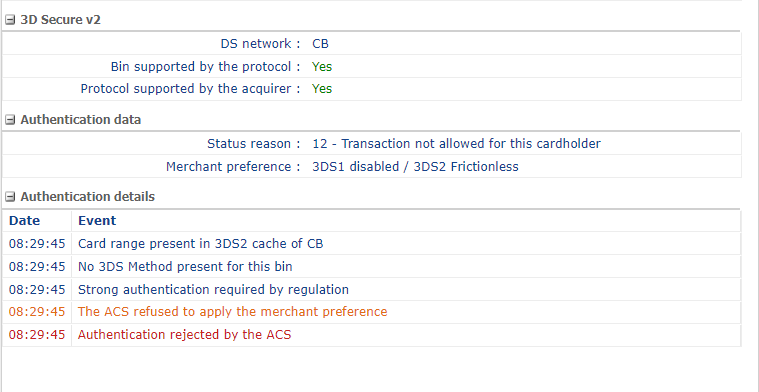Screen dimensions: 759x392
Task: Click the 3D Secure v2 heading
Action: [60, 20]
